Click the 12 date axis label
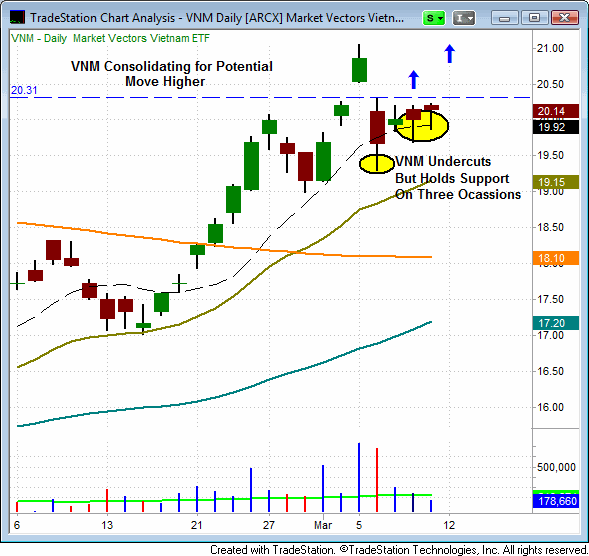The height and width of the screenshot is (556, 589). tap(449, 525)
